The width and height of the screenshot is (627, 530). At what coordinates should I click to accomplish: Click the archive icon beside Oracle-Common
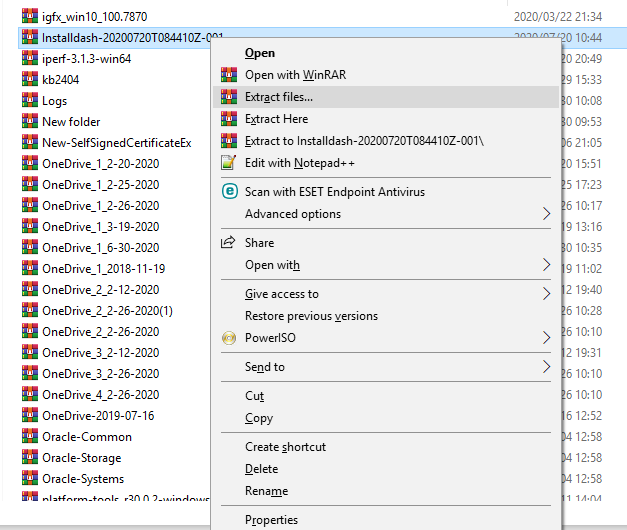point(30,436)
